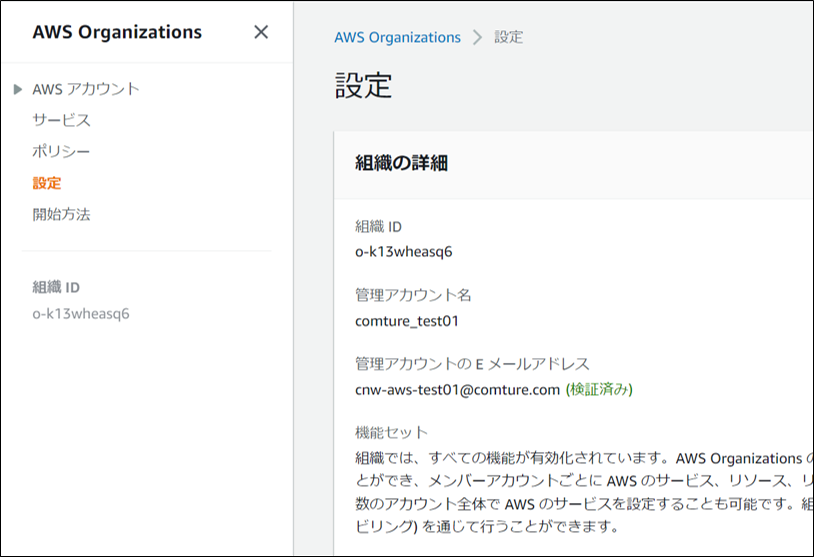814x557 pixels.
Task: Click the 設定 breadcrumb item
Action: (x=509, y=37)
